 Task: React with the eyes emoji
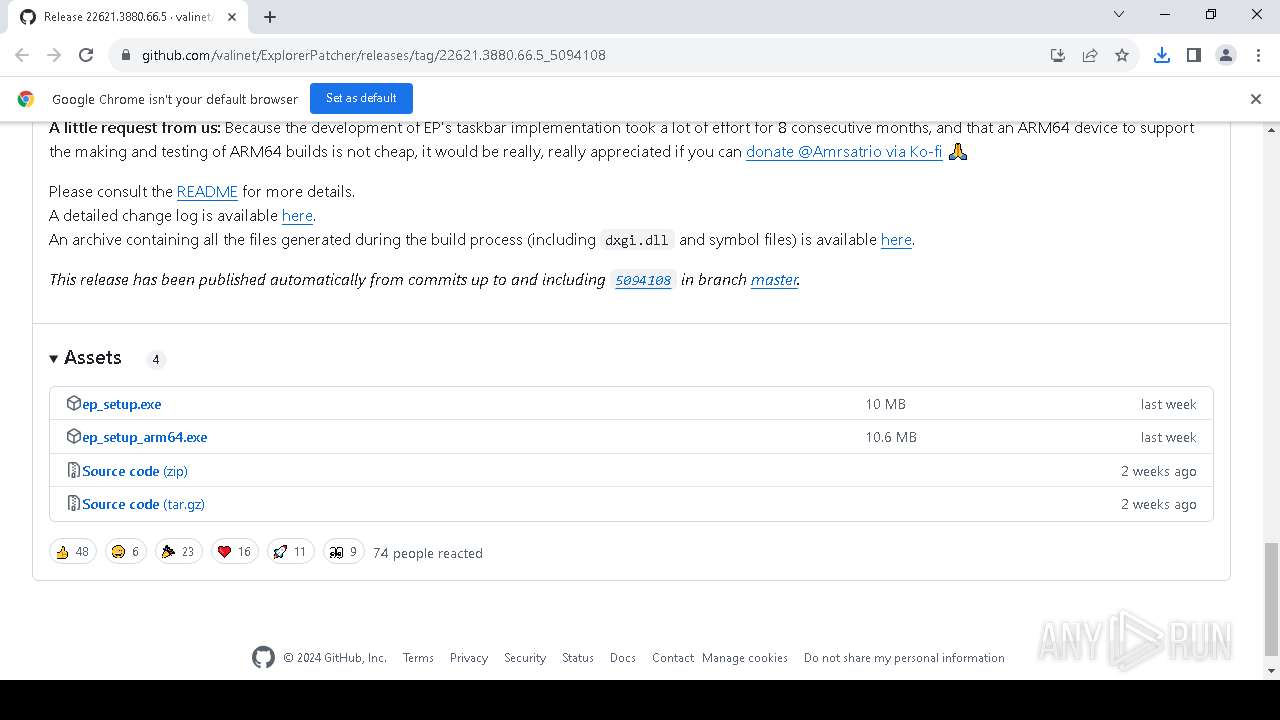tap(344, 551)
